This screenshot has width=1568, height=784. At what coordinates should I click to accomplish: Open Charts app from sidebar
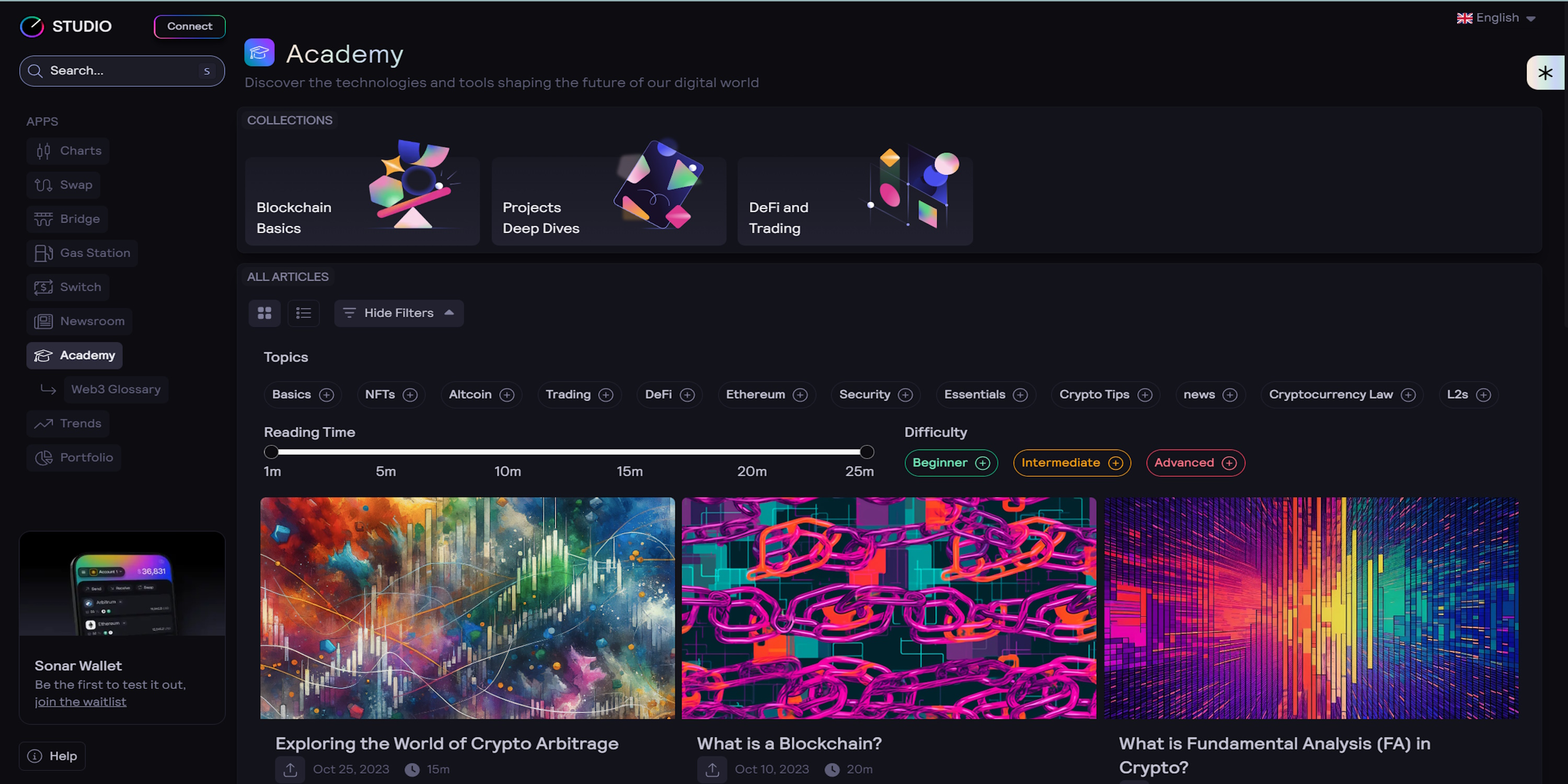(68, 151)
